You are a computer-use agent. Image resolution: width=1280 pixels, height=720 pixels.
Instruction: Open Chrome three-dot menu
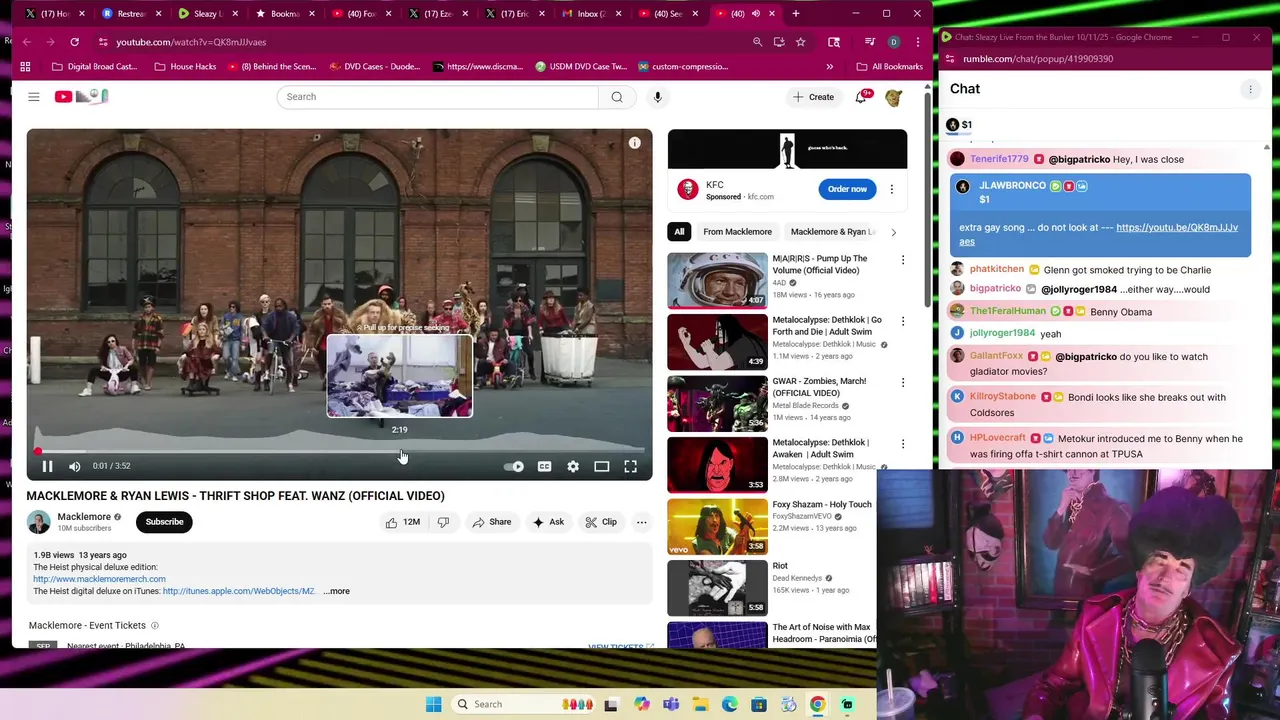[917, 42]
